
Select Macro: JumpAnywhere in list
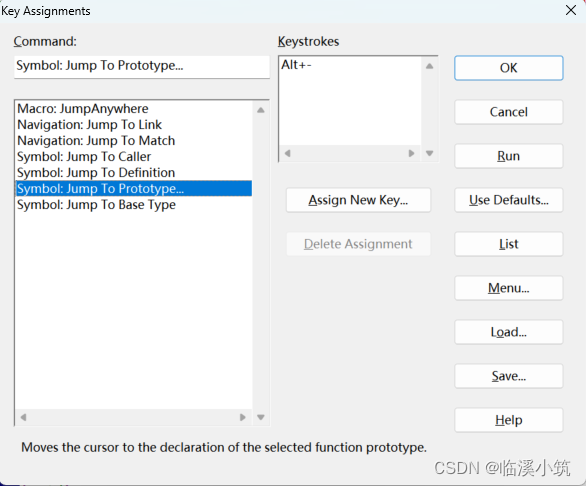tap(134, 108)
